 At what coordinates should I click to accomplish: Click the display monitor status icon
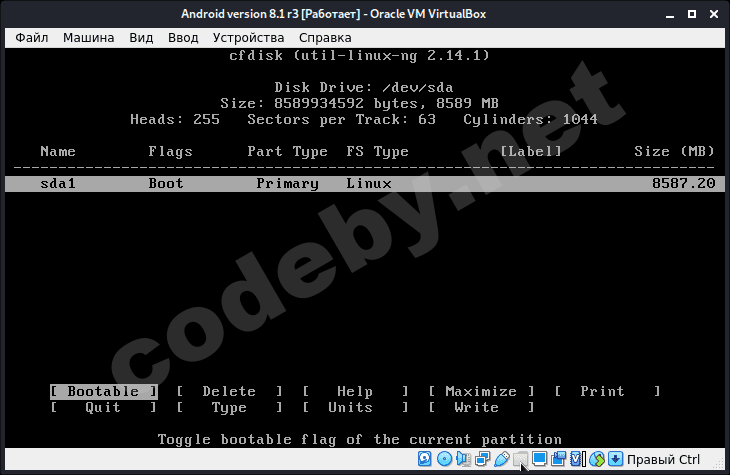pyautogui.click(x=539, y=459)
